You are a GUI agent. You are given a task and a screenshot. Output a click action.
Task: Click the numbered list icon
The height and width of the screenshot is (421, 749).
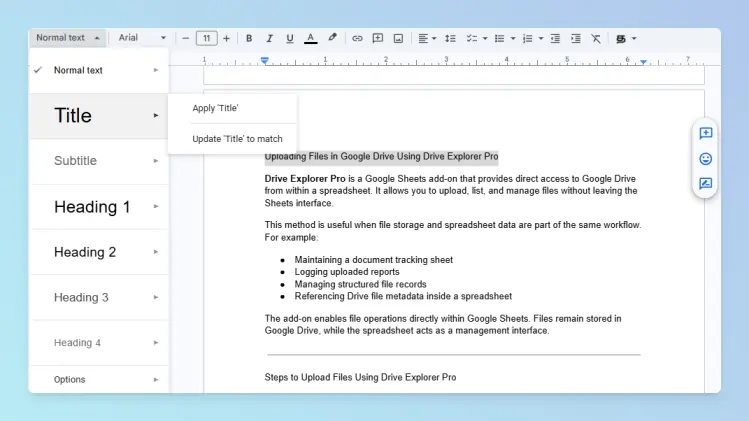tap(527, 38)
